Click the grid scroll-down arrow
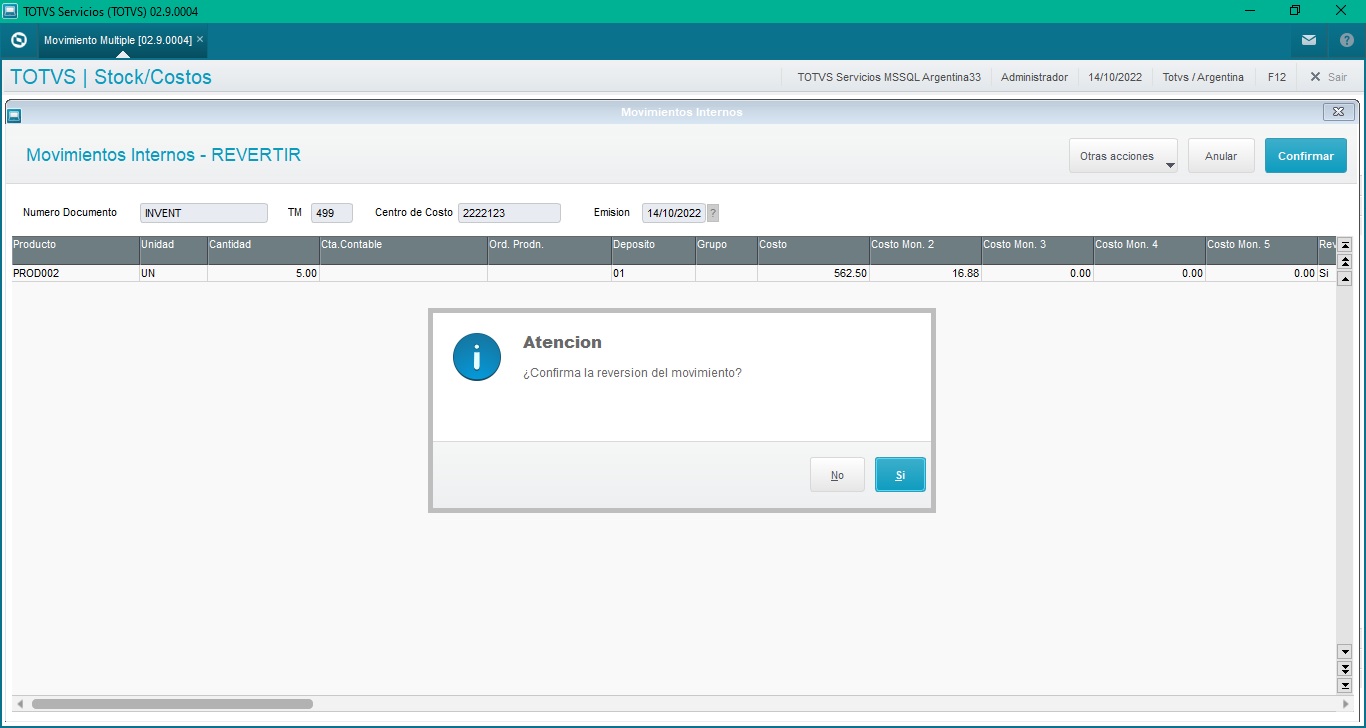 [x=1345, y=652]
